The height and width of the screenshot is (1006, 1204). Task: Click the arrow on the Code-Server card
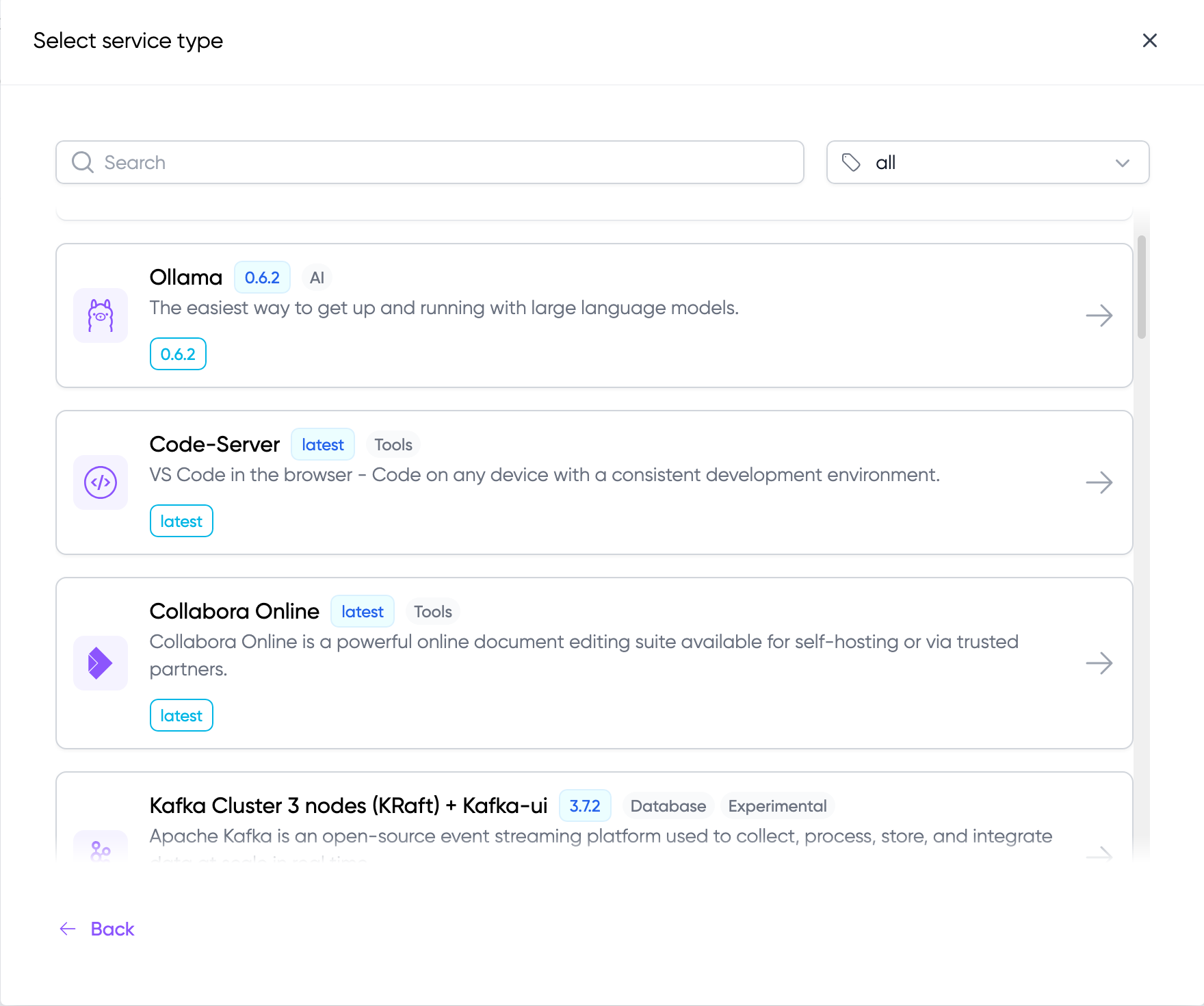[x=1099, y=482]
